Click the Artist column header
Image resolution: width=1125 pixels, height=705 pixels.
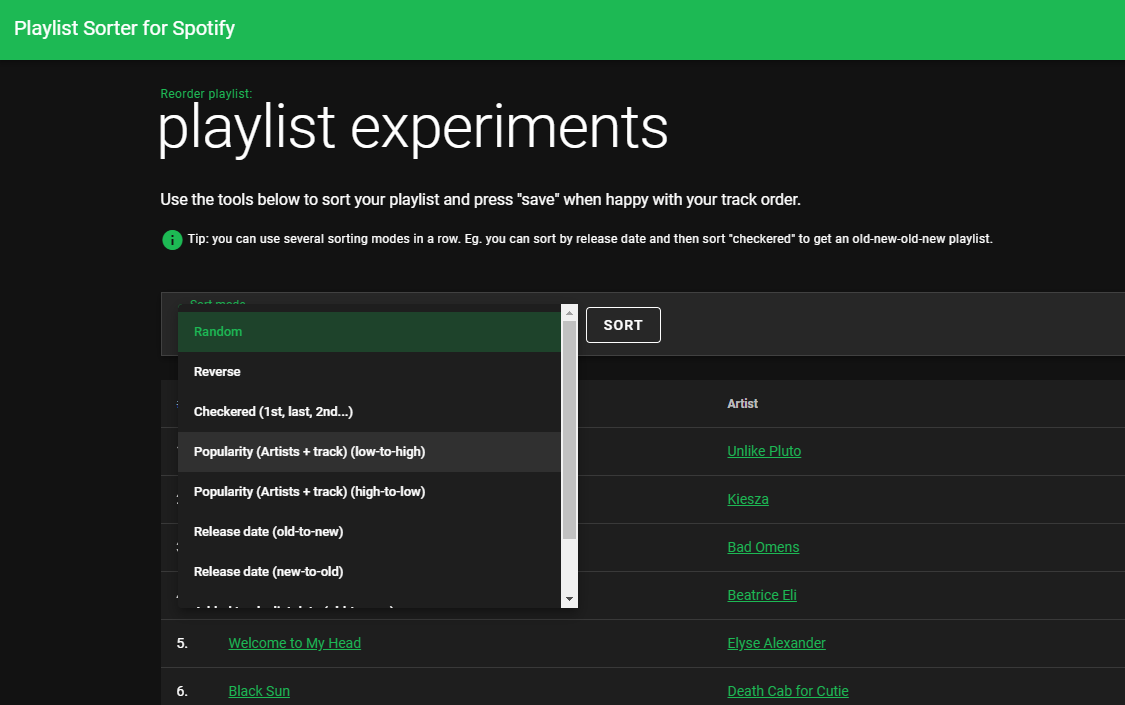[x=743, y=403]
